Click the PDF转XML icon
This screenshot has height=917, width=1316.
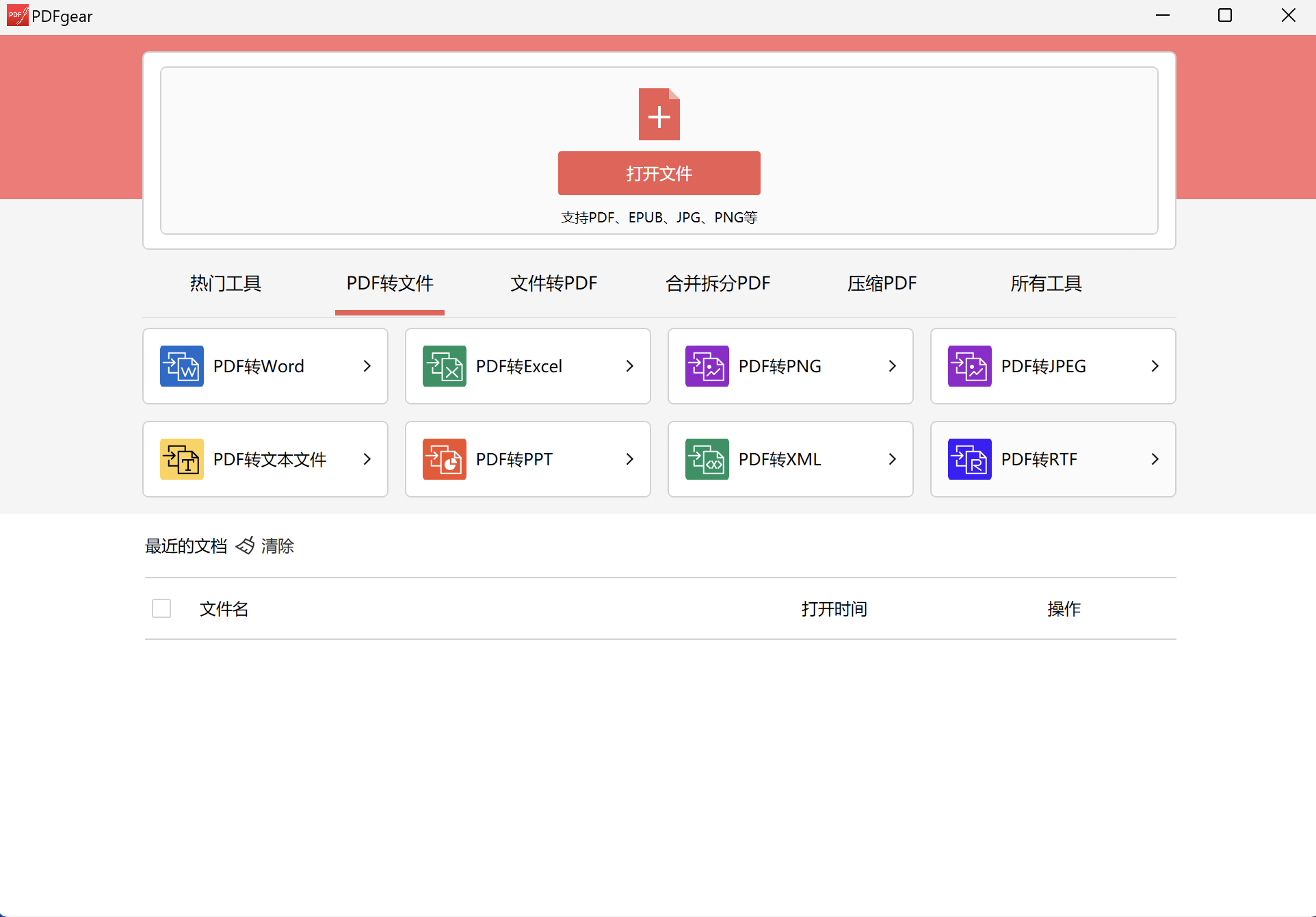[707, 459]
